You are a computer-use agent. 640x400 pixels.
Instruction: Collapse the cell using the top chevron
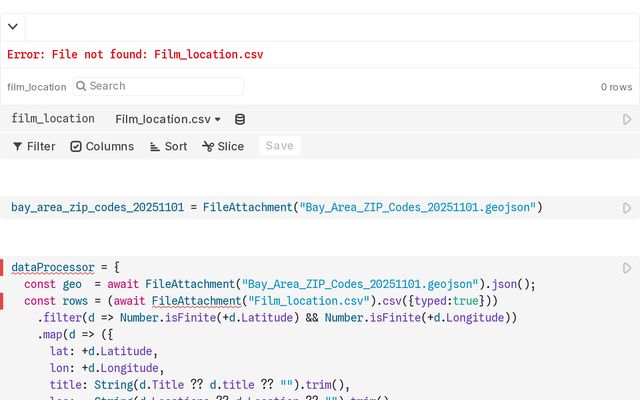pos(14,27)
